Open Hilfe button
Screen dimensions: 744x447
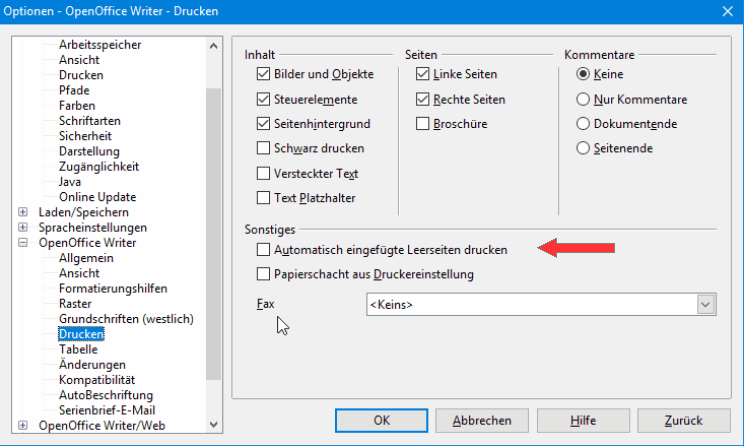click(x=583, y=420)
